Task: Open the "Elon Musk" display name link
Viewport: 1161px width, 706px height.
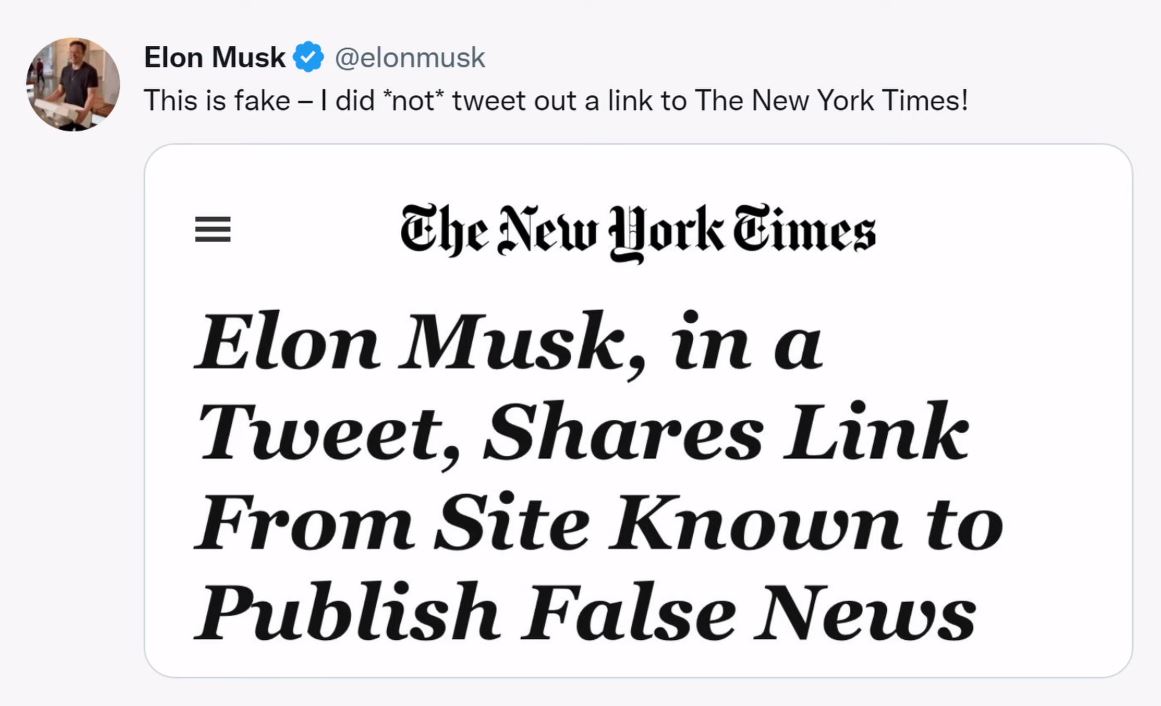Action: point(215,57)
